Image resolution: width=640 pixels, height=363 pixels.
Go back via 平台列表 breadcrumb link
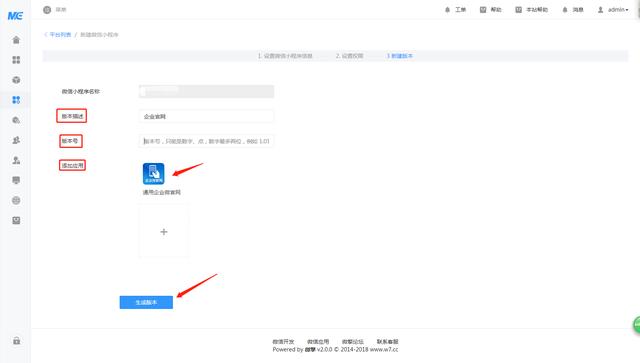(x=60, y=35)
